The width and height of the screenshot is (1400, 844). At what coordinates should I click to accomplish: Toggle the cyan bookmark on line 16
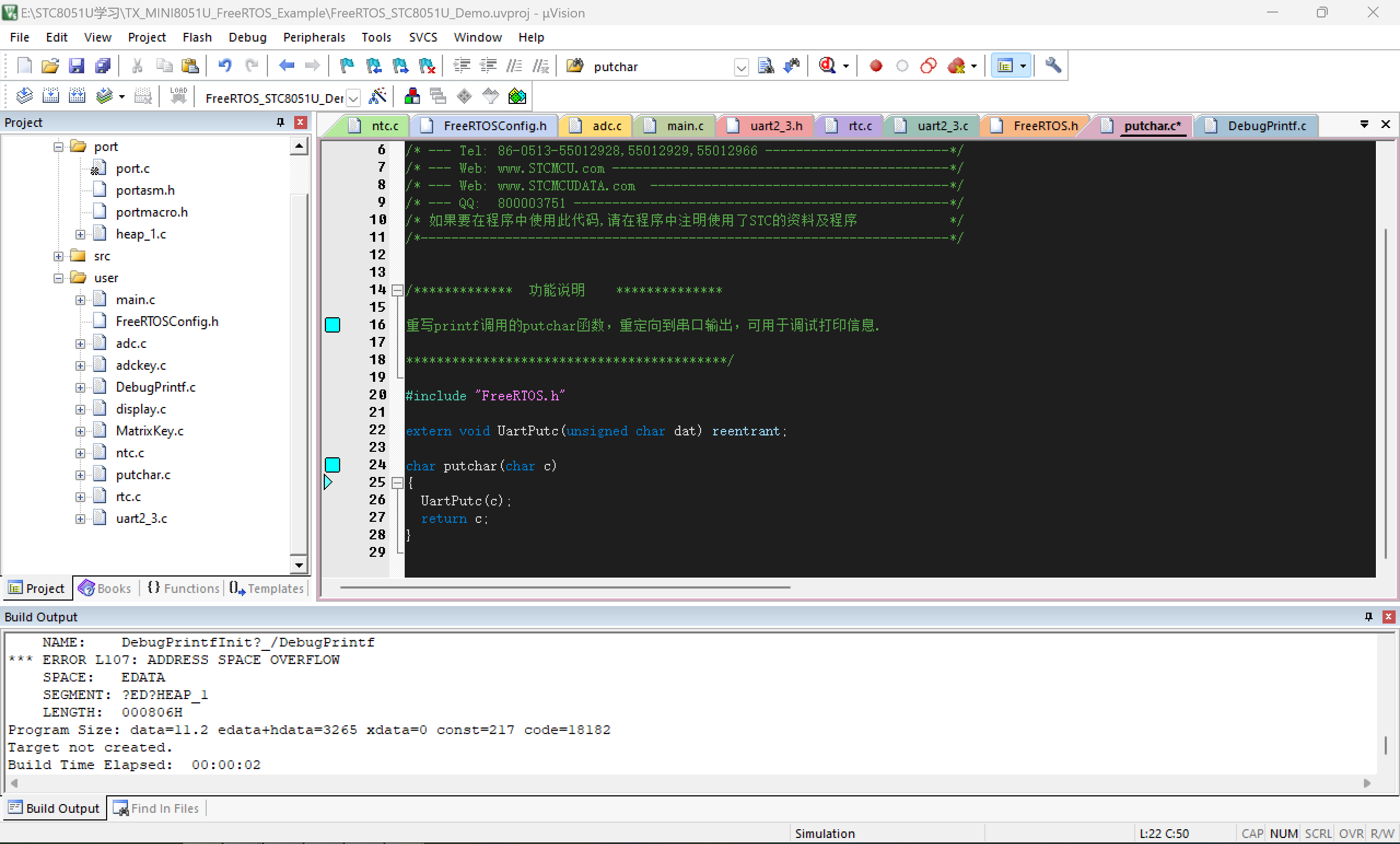[x=332, y=324]
